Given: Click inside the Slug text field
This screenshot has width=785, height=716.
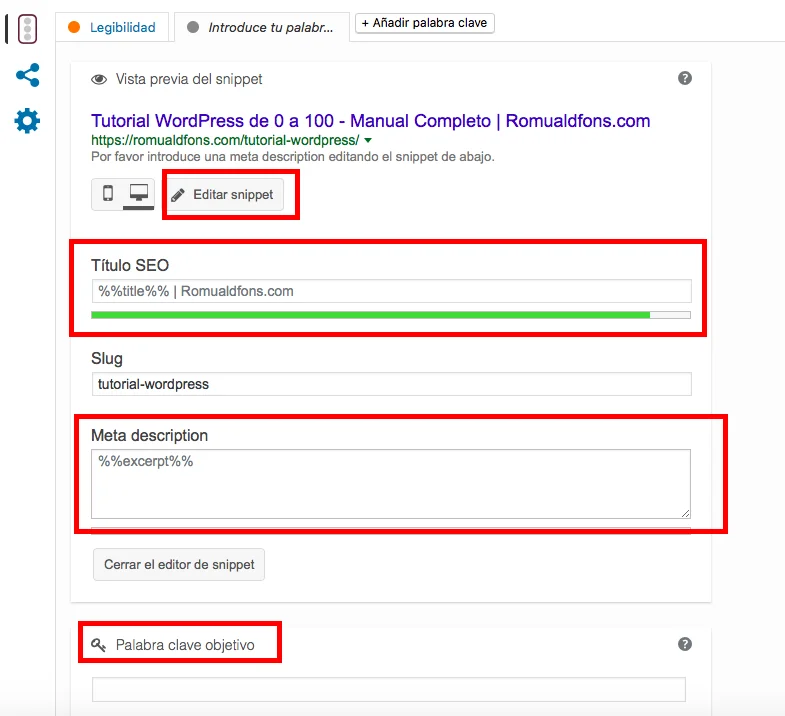Looking at the screenshot, I should (390, 384).
